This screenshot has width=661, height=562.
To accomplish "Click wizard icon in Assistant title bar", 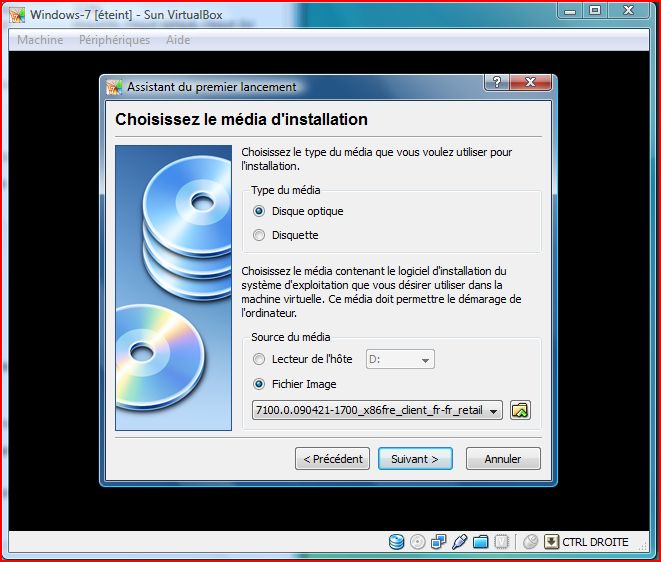I will [x=114, y=87].
